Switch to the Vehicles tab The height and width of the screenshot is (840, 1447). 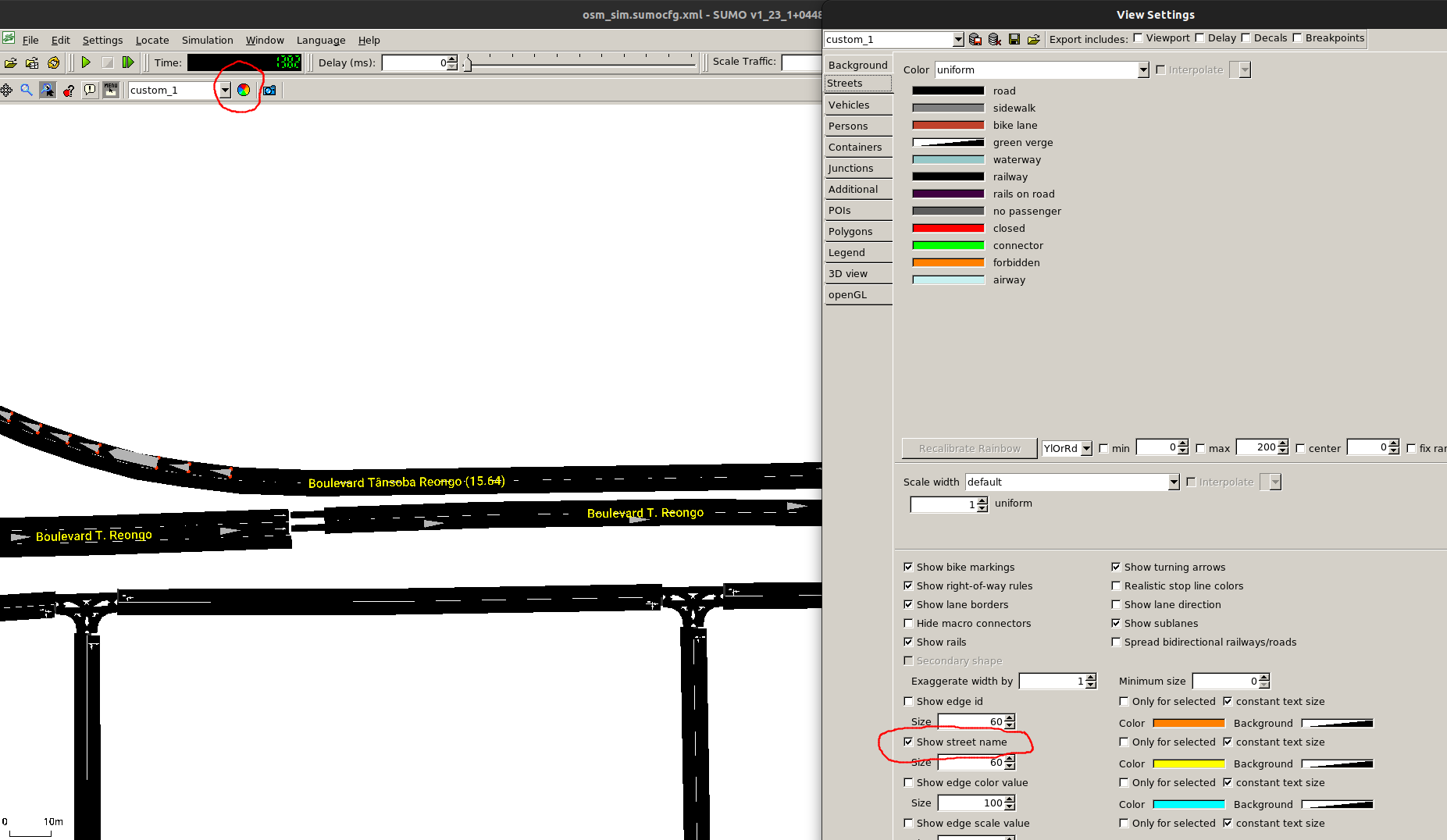(850, 105)
